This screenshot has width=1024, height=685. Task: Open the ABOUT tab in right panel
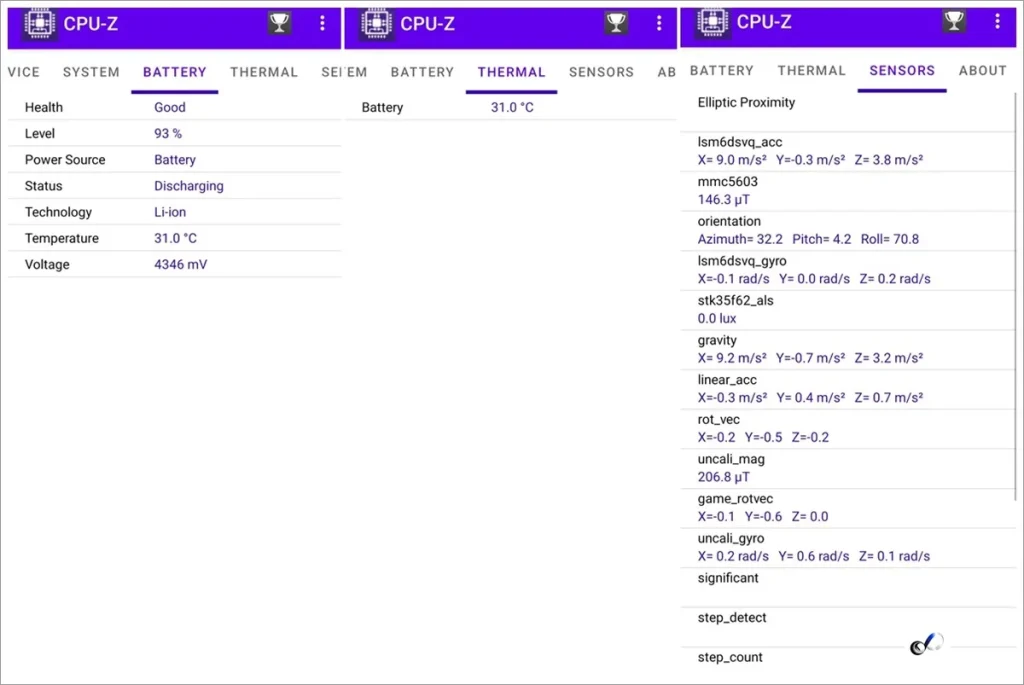tap(982, 71)
